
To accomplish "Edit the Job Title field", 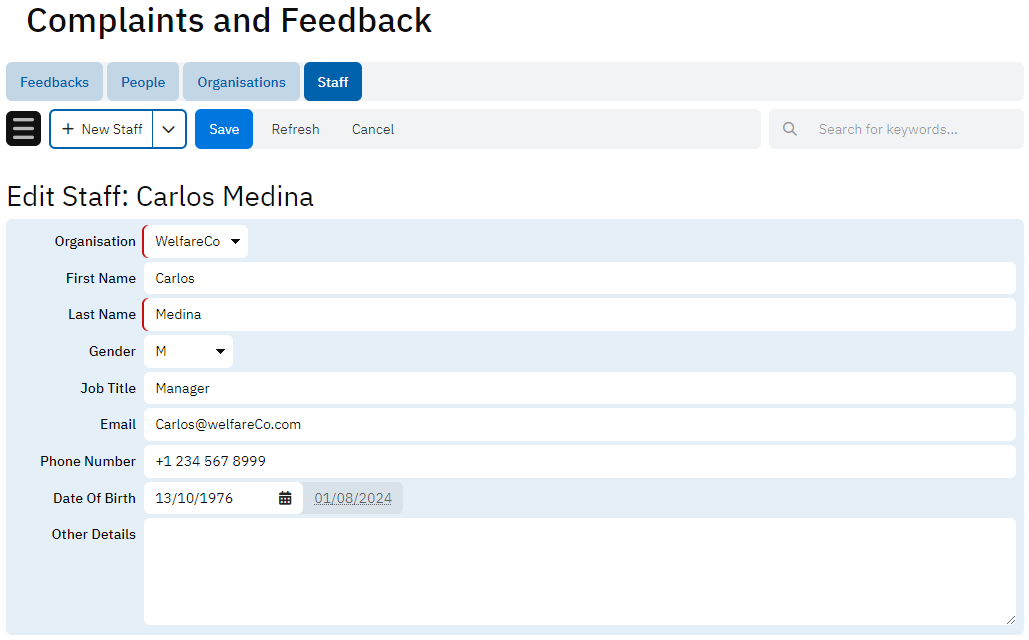I will [579, 388].
